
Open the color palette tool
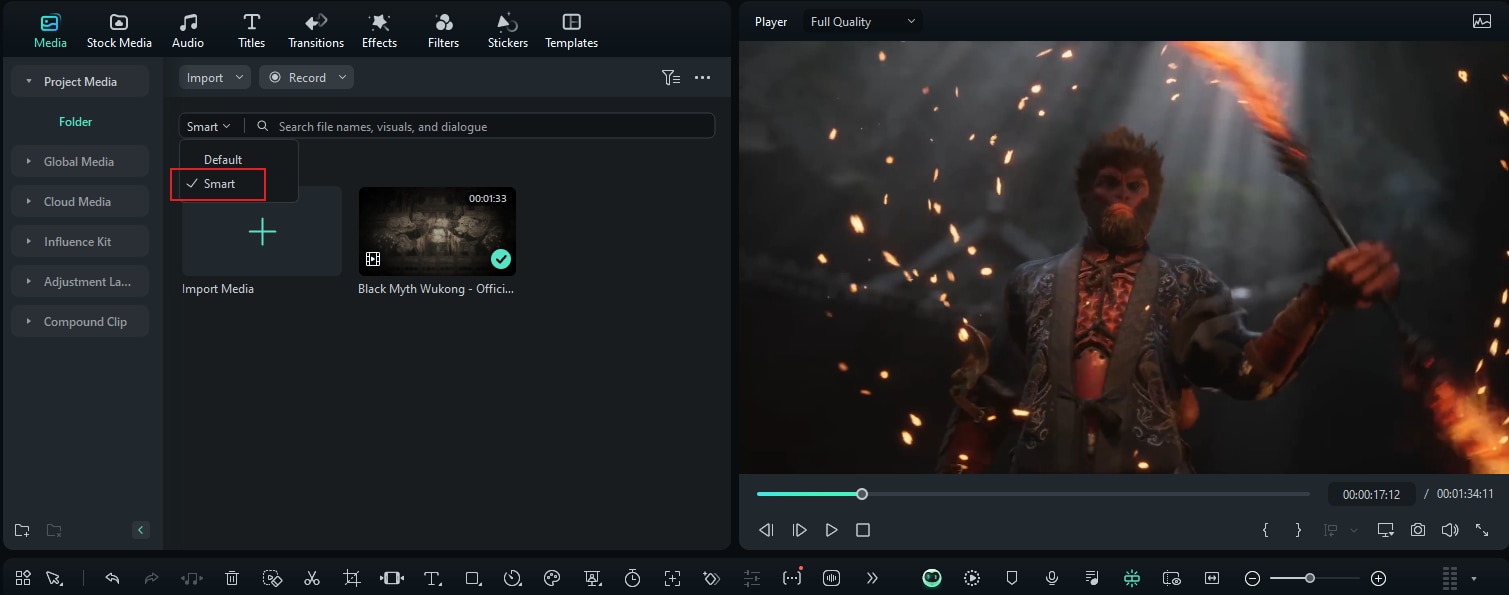pyautogui.click(x=552, y=578)
